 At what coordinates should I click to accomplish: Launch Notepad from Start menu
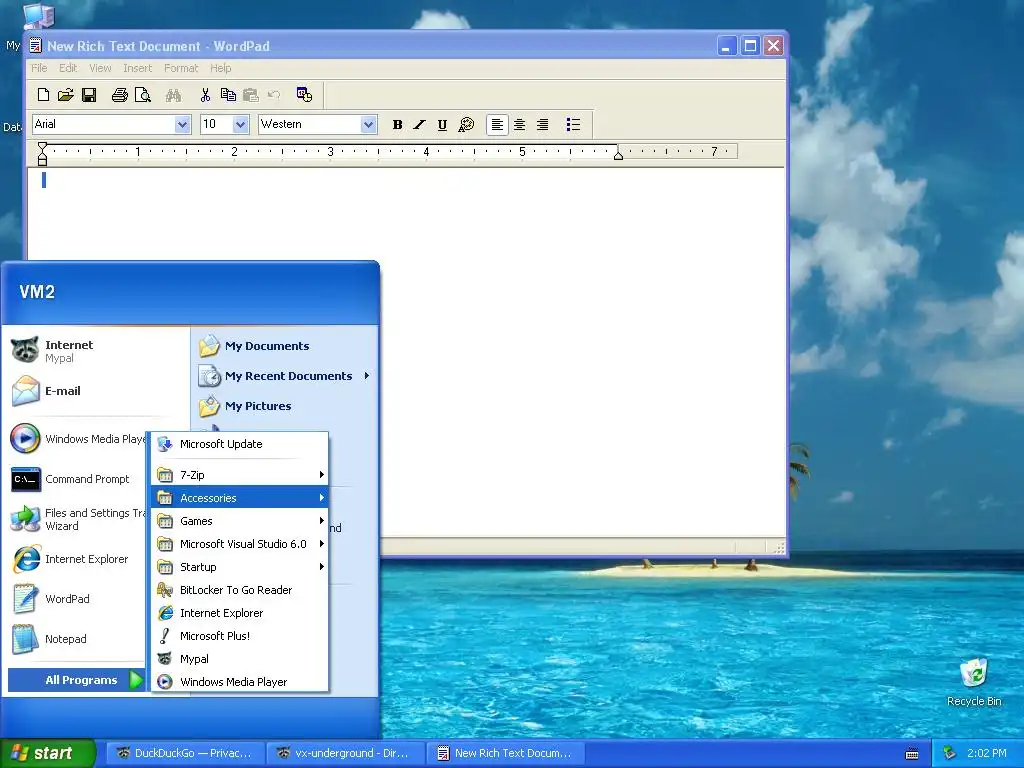75,639
